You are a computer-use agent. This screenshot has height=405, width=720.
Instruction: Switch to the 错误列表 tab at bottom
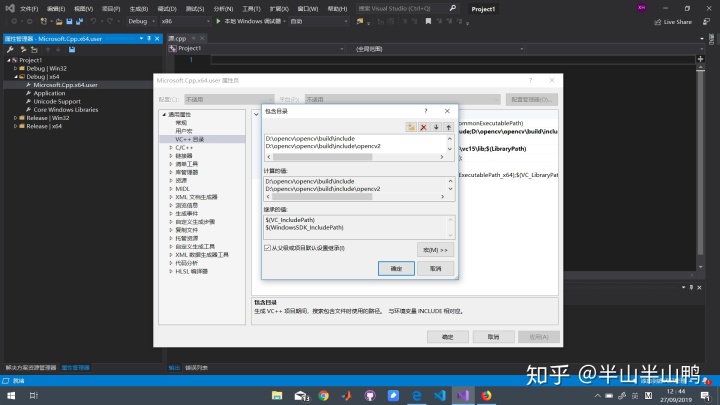click(196, 368)
